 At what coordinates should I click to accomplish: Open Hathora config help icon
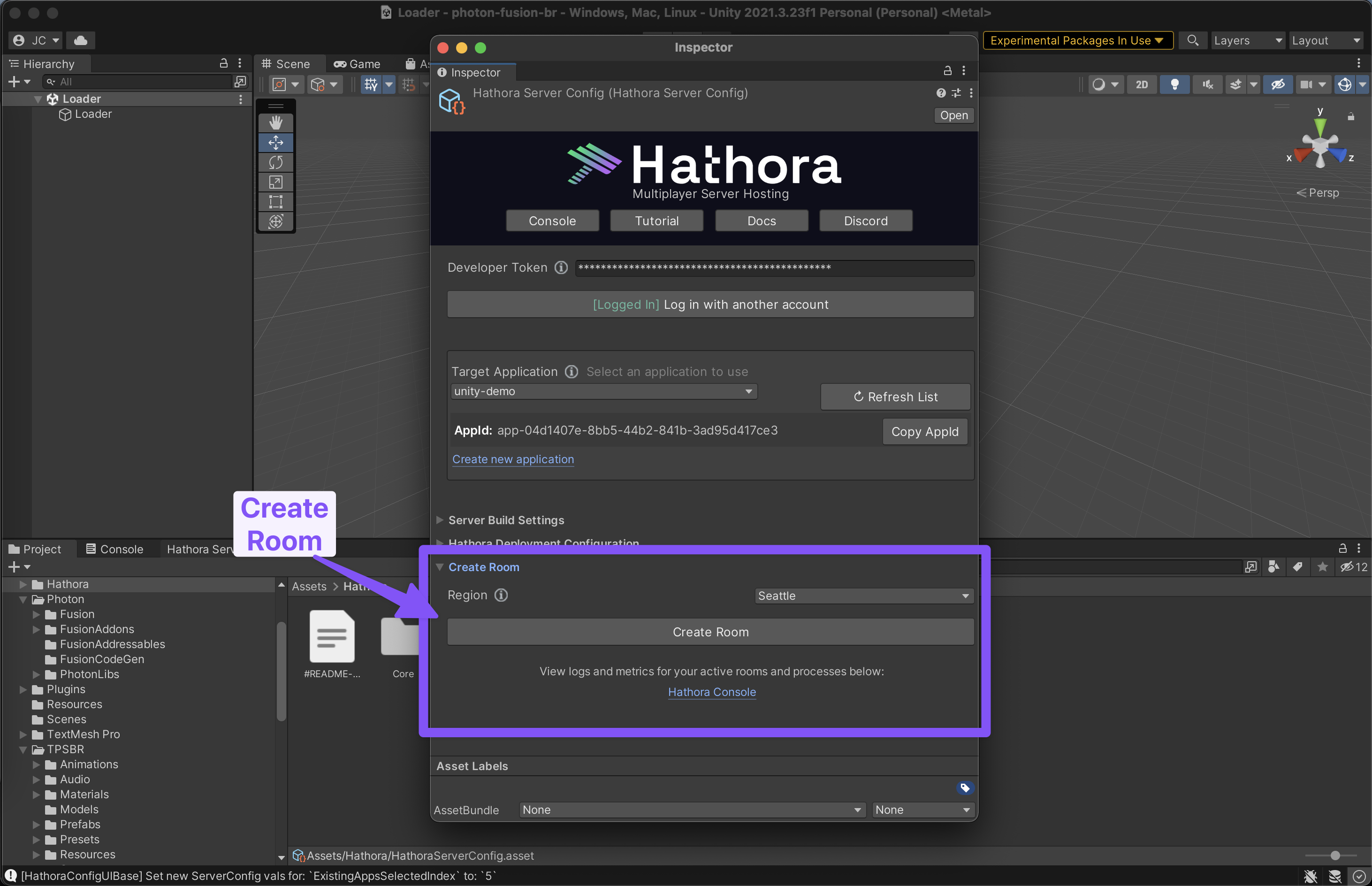(x=941, y=92)
